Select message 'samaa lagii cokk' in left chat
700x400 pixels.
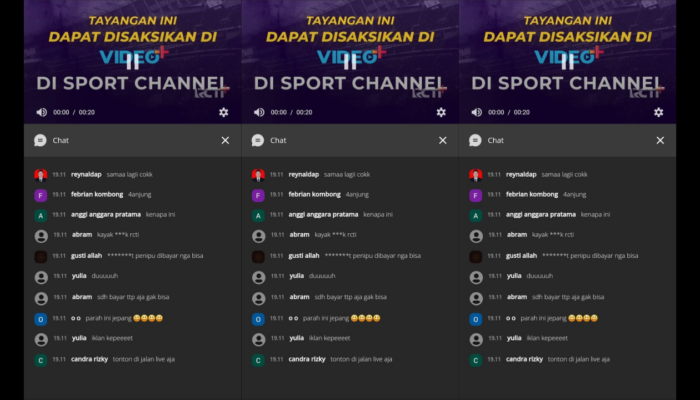[129, 175]
